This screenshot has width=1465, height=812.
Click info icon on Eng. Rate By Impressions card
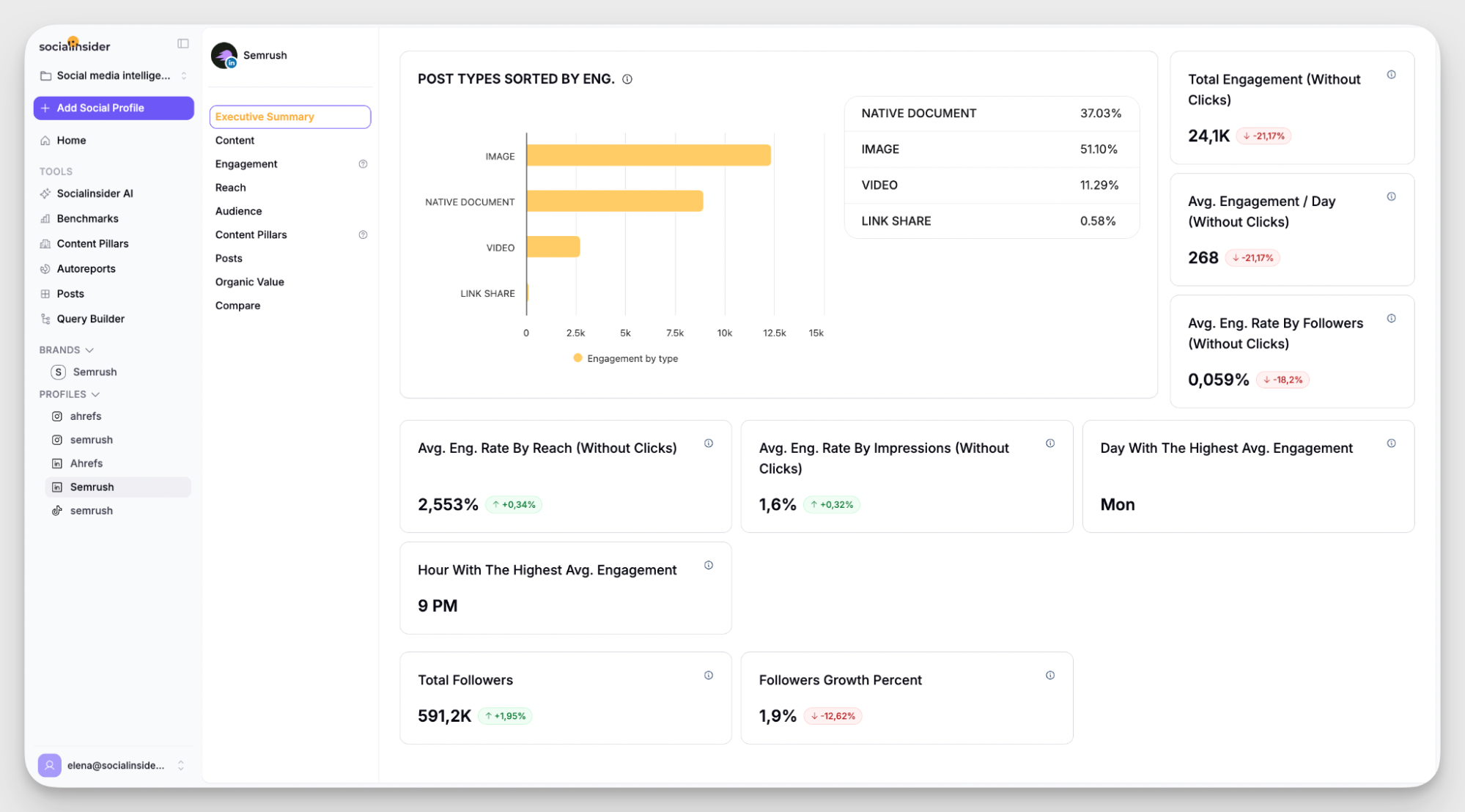tap(1050, 443)
